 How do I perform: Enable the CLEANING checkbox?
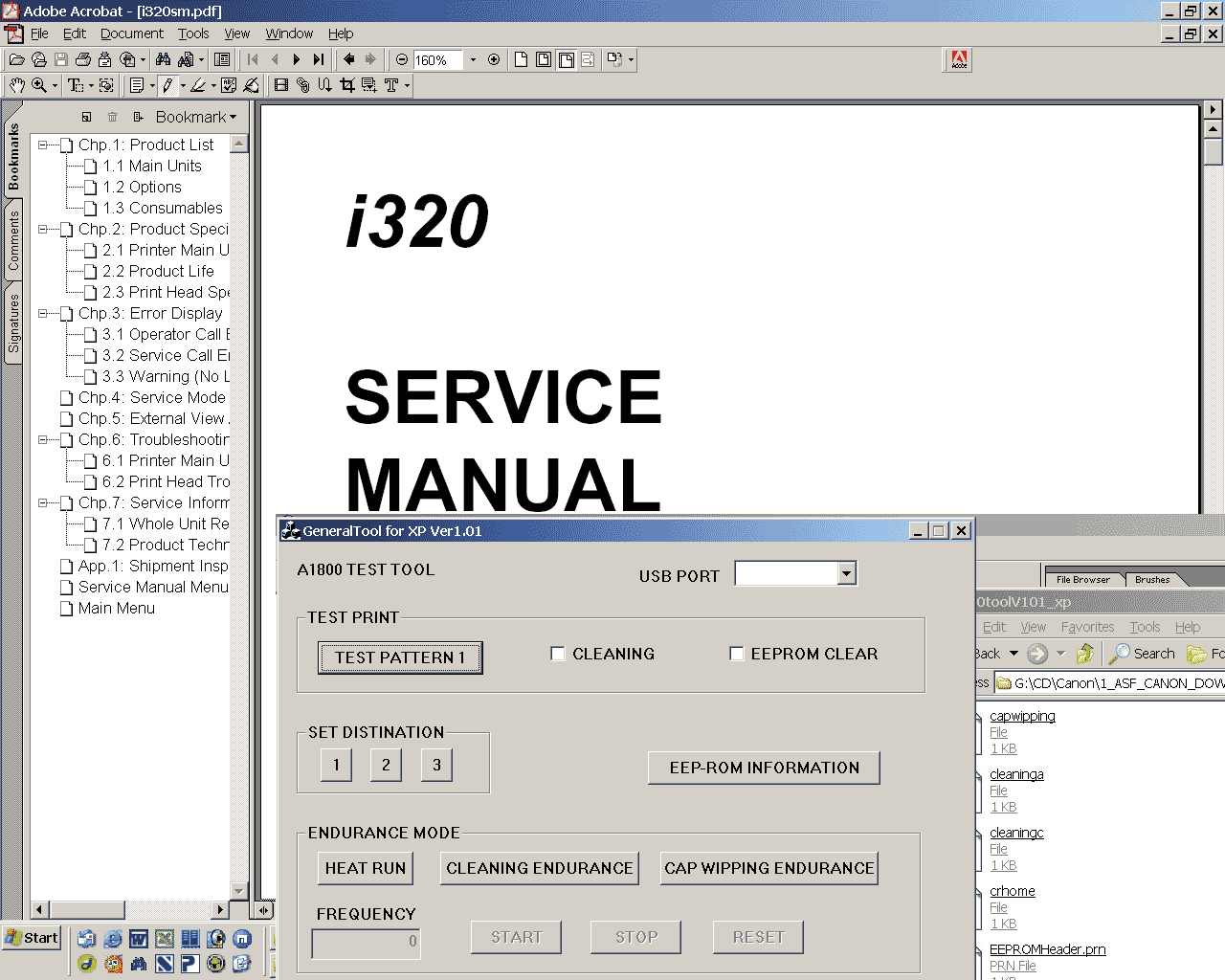[558, 654]
